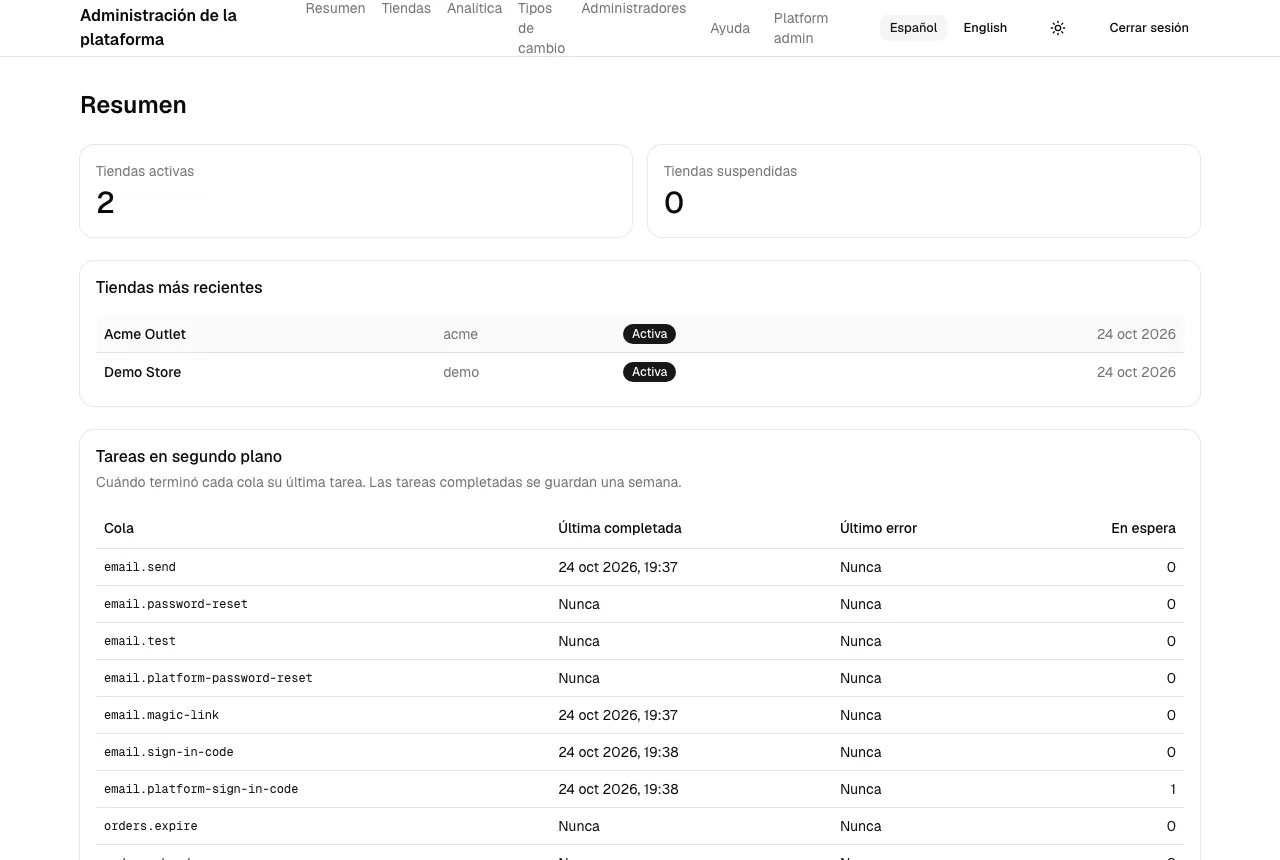Screen dimensions: 1280x860
Task: Open the Demo Store row
Action: (640, 372)
